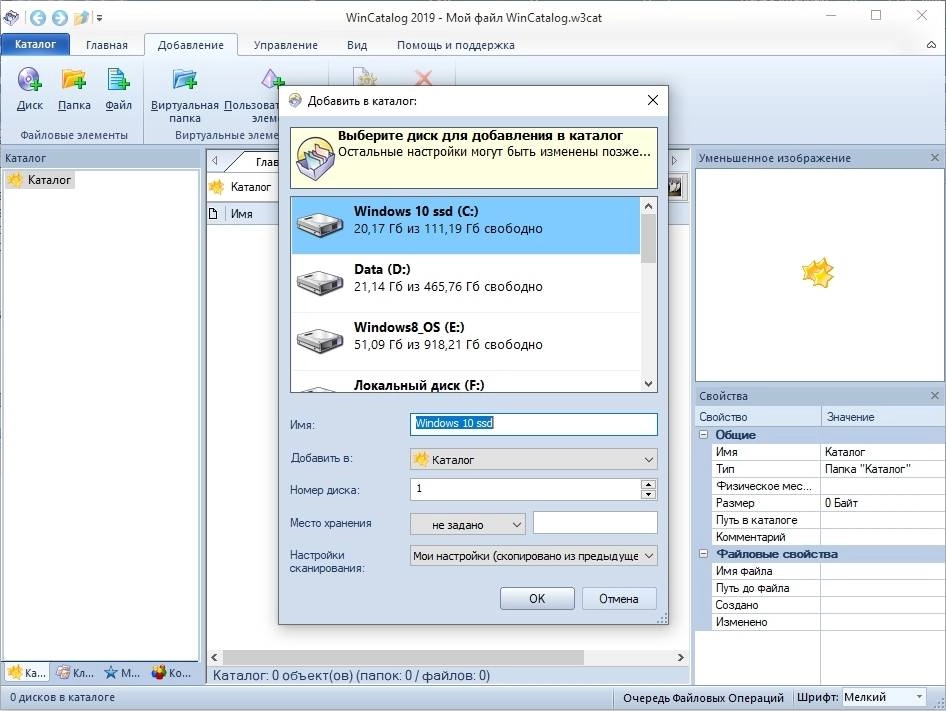Click the Ка... catalog star bottom tab

(27, 672)
